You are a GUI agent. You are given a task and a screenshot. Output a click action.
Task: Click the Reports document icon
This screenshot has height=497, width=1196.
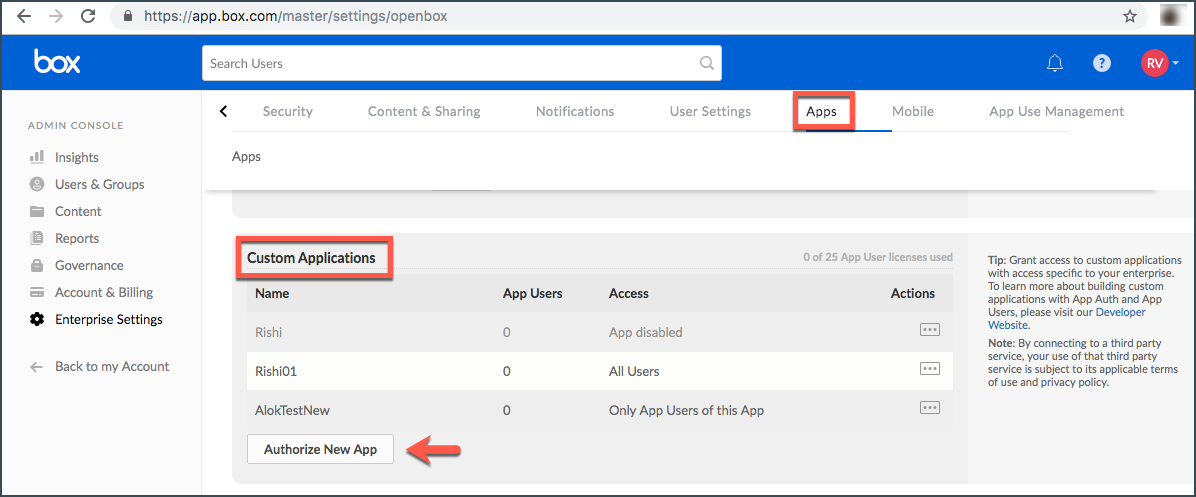pyautogui.click(x=37, y=239)
